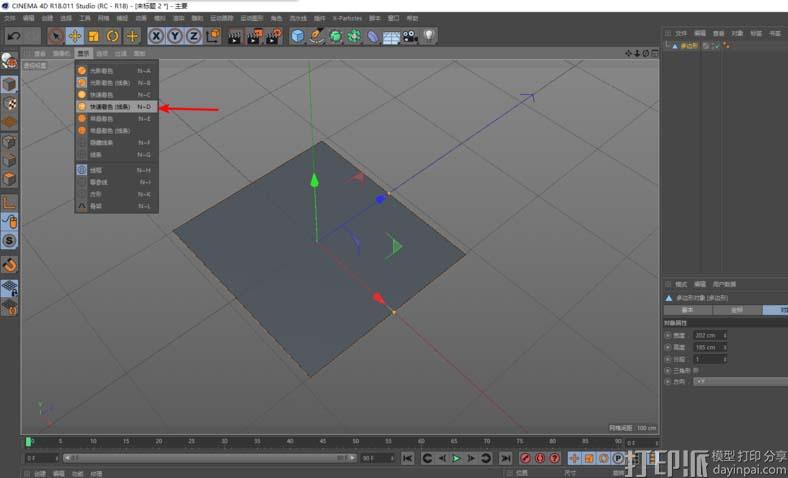Choose Quick Shading (Lines) N~D option
788x478 pixels.
coord(117,107)
